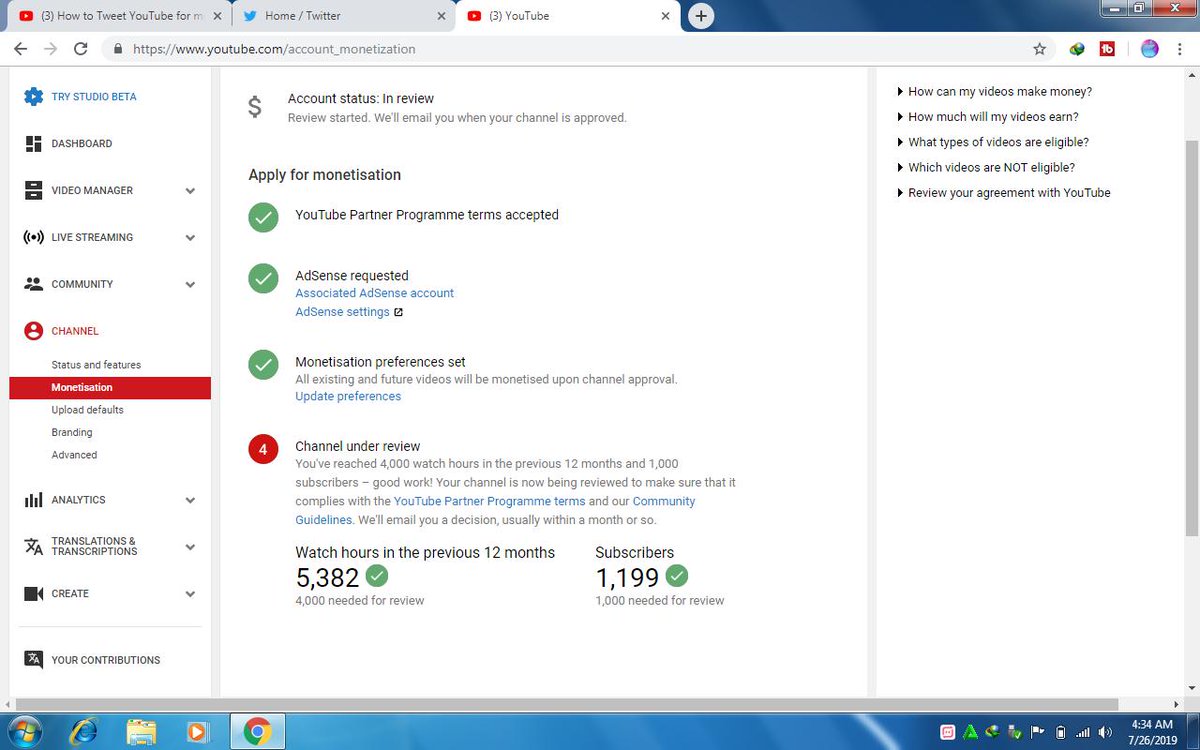The height and width of the screenshot is (750, 1200).
Task: Open File Explorer from the taskbar
Action: coord(141,732)
